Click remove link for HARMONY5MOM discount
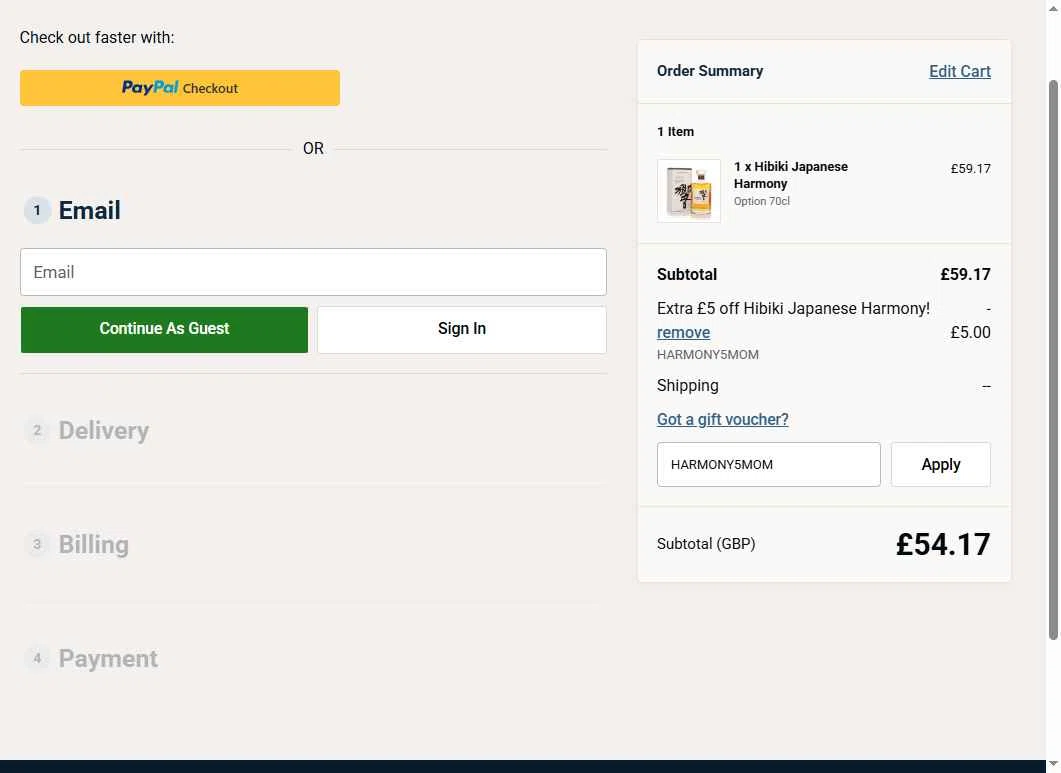This screenshot has width=1061, height=773. 683,332
